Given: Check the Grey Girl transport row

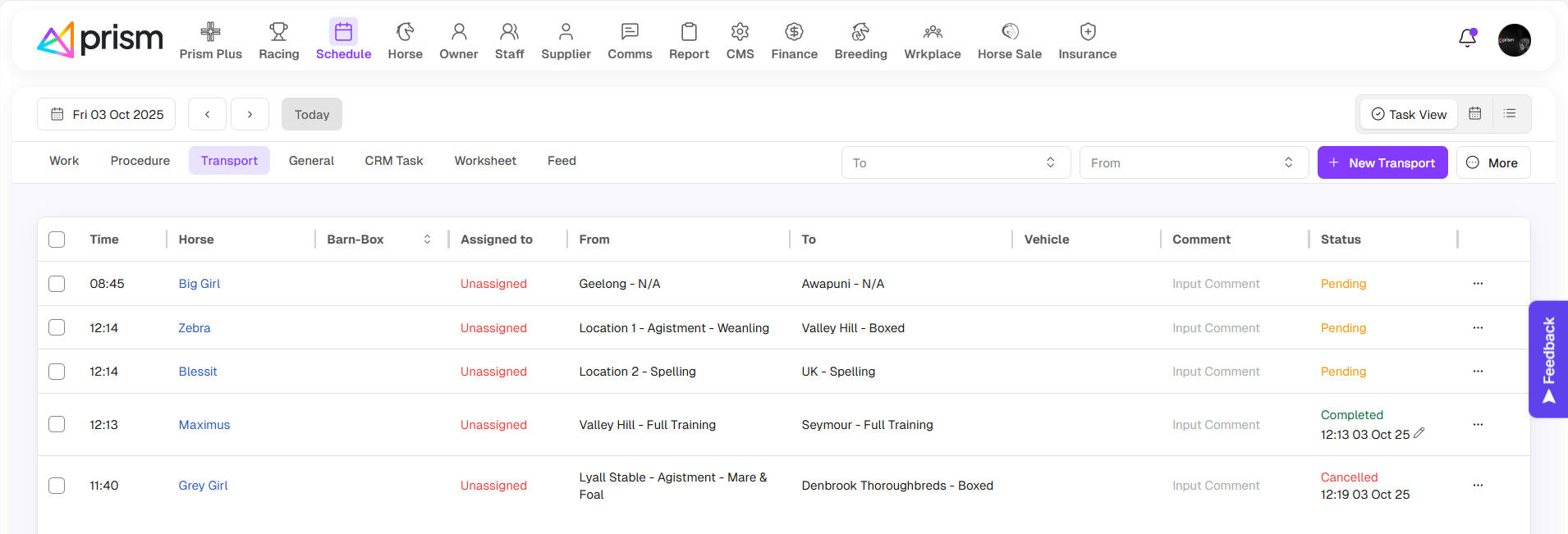Looking at the screenshot, I should point(57,486).
